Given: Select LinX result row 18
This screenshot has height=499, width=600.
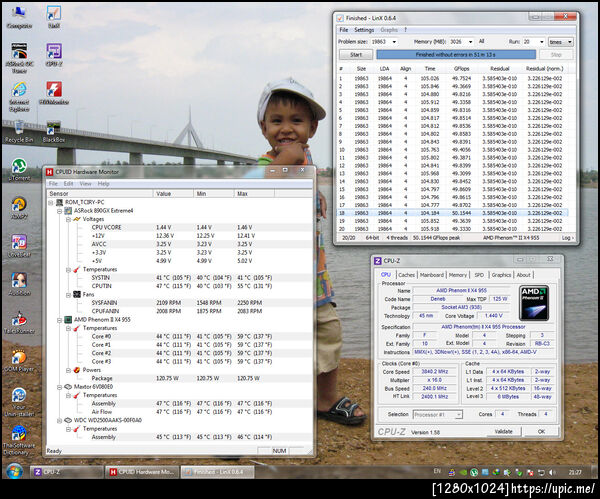Looking at the screenshot, I should point(452,213).
